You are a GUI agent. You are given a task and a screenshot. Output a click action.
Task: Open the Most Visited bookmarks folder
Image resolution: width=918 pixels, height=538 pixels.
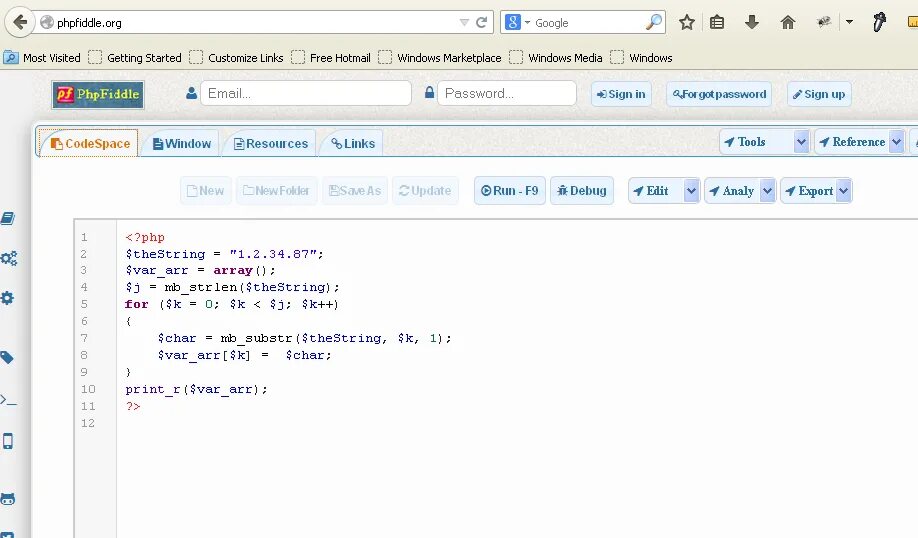[42, 58]
